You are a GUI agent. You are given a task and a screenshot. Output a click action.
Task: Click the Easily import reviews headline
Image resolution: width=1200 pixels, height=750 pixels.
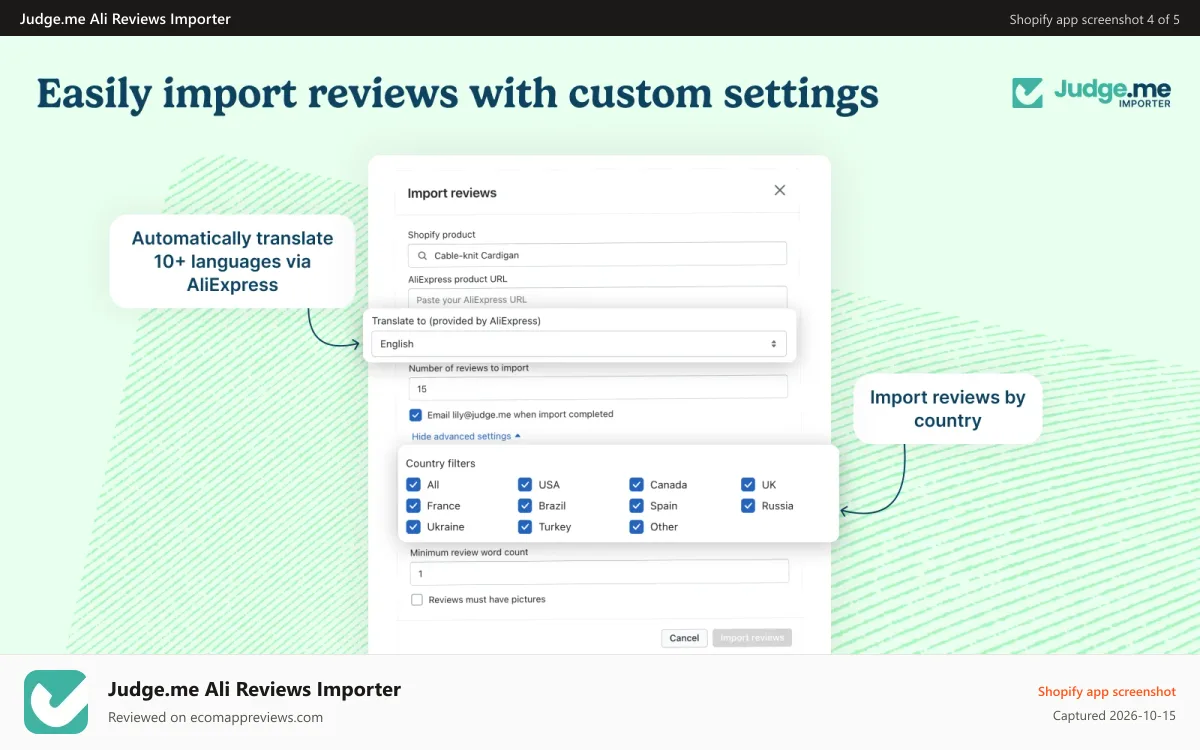point(458,95)
